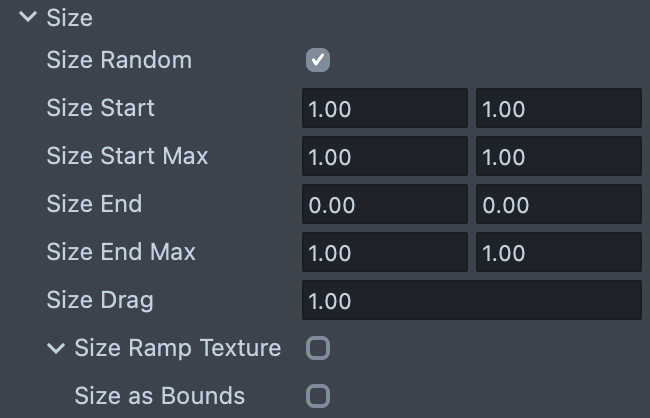The height and width of the screenshot is (418, 650).
Task: Focus the second Size Start Max field
Action: pos(558,156)
